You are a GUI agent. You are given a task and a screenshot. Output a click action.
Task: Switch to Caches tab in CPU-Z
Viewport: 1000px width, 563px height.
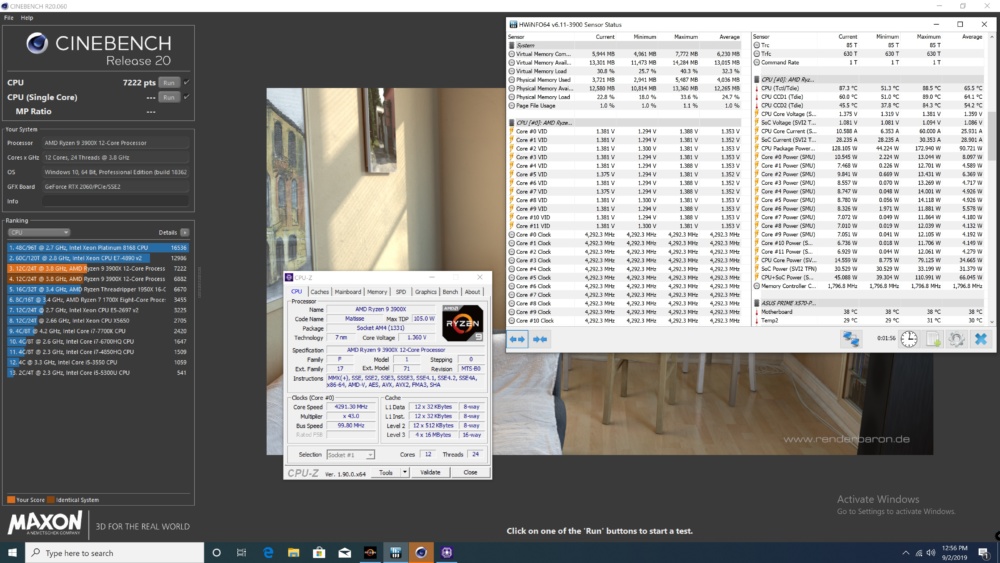pos(320,291)
